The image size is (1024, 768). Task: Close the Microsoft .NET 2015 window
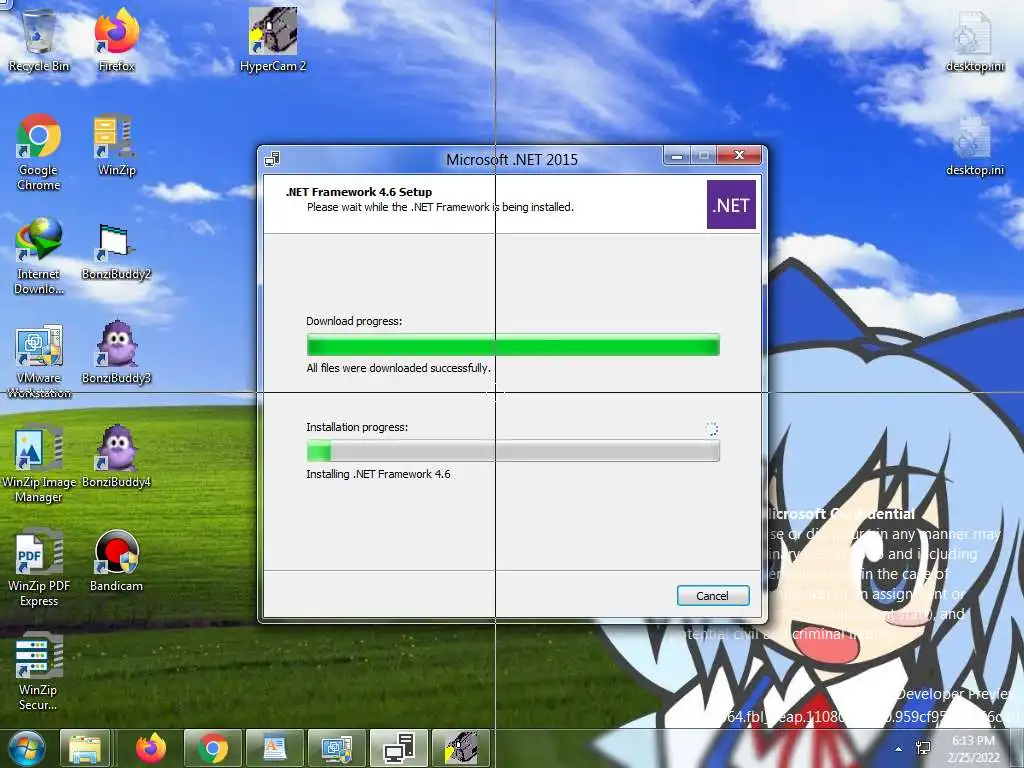tap(739, 155)
